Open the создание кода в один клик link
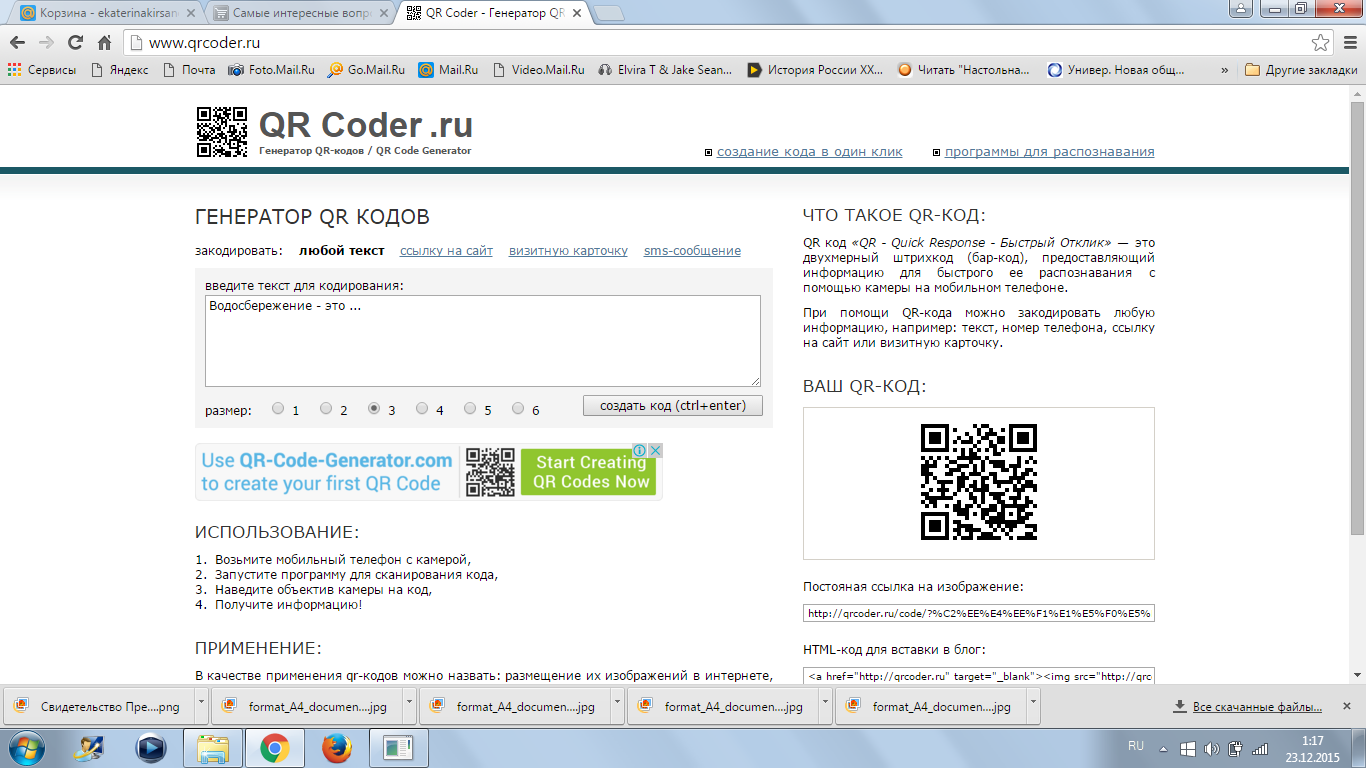Screen dimensions: 1366x768 [810, 152]
